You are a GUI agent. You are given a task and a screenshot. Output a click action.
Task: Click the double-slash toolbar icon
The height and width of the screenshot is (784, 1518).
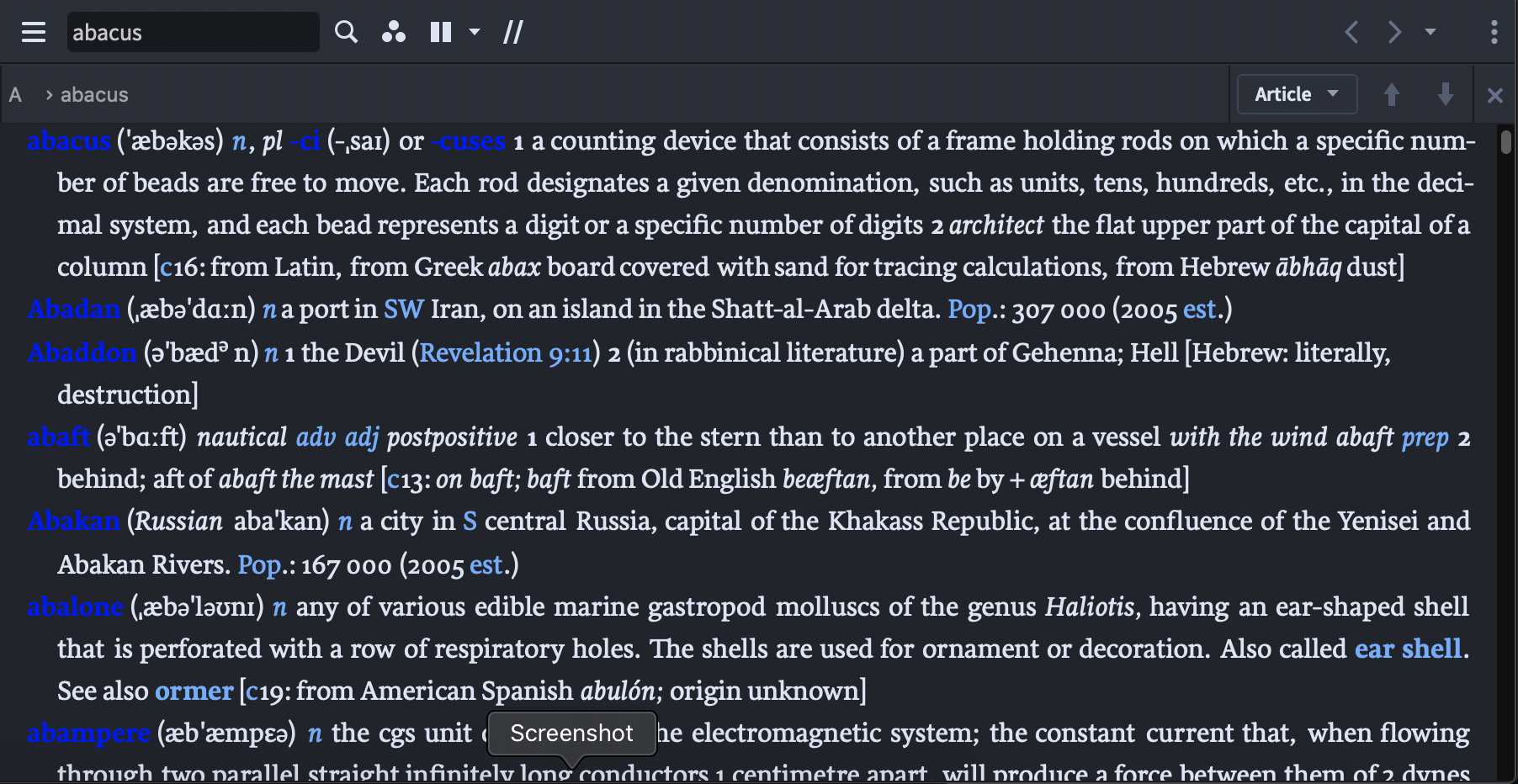pos(512,32)
